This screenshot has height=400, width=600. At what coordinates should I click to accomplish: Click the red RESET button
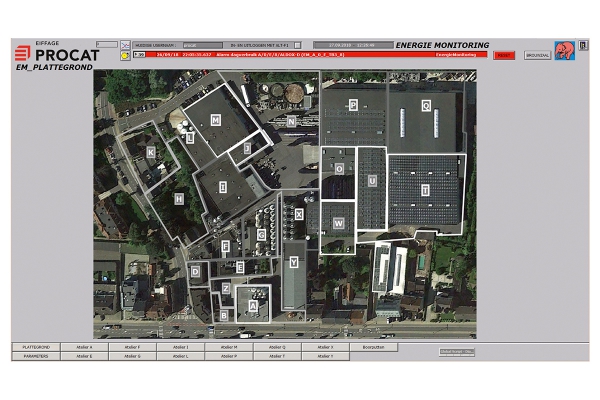pos(504,55)
